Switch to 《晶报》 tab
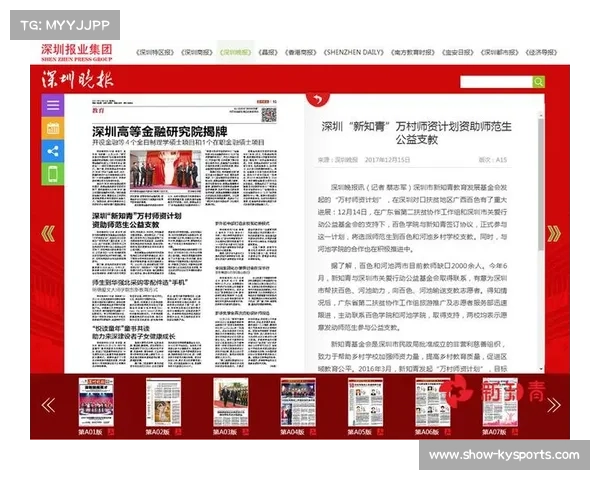The image size is (600, 480). [268, 52]
